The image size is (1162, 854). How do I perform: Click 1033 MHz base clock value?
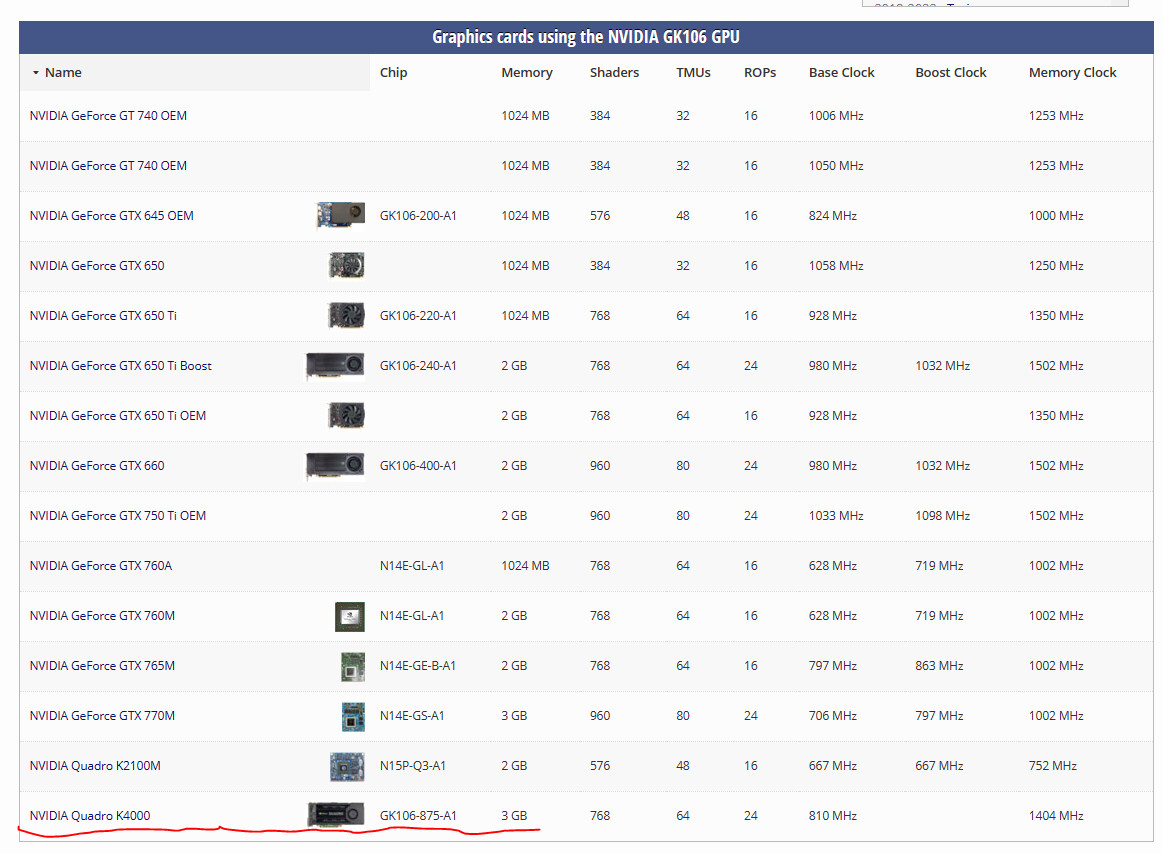pos(836,516)
